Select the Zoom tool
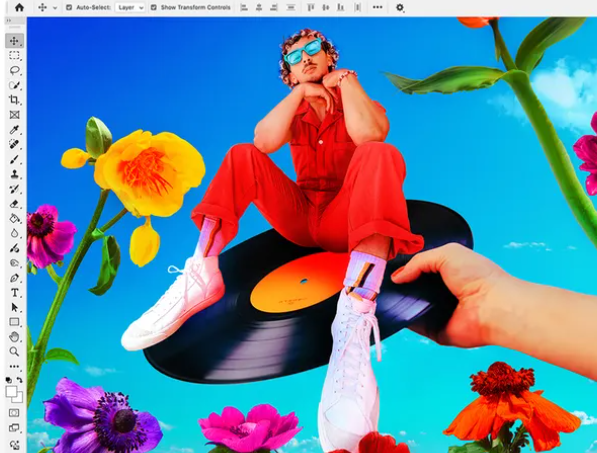This screenshot has width=597, height=453. (x=14, y=351)
